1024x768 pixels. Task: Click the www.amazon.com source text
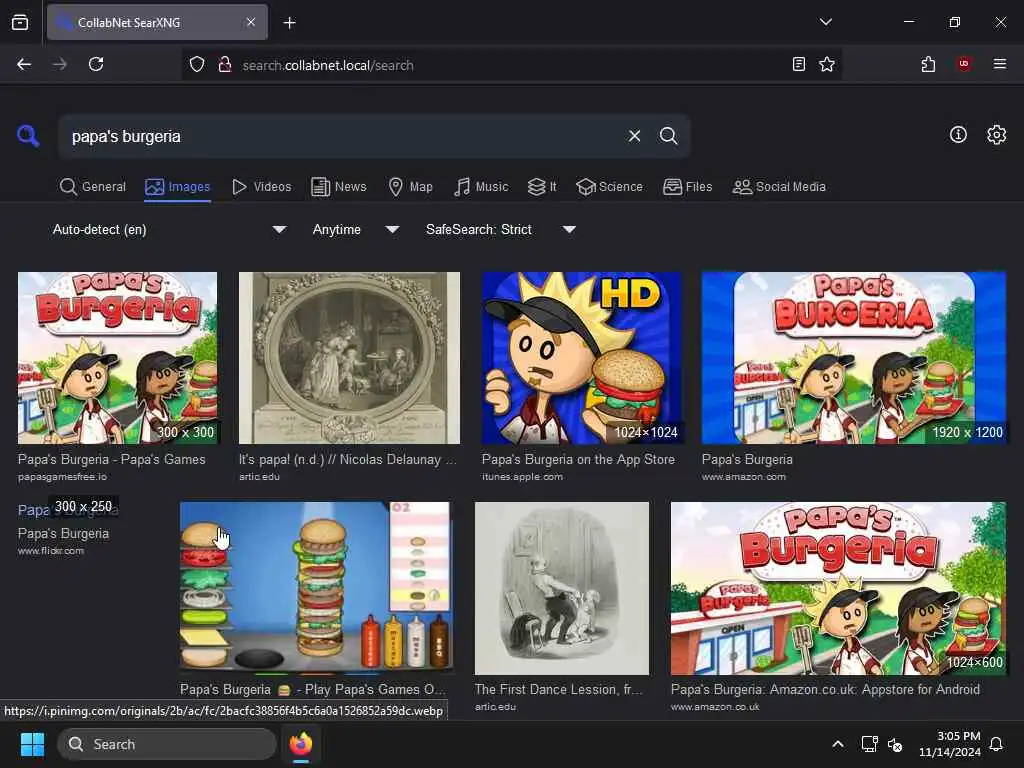tap(743, 477)
